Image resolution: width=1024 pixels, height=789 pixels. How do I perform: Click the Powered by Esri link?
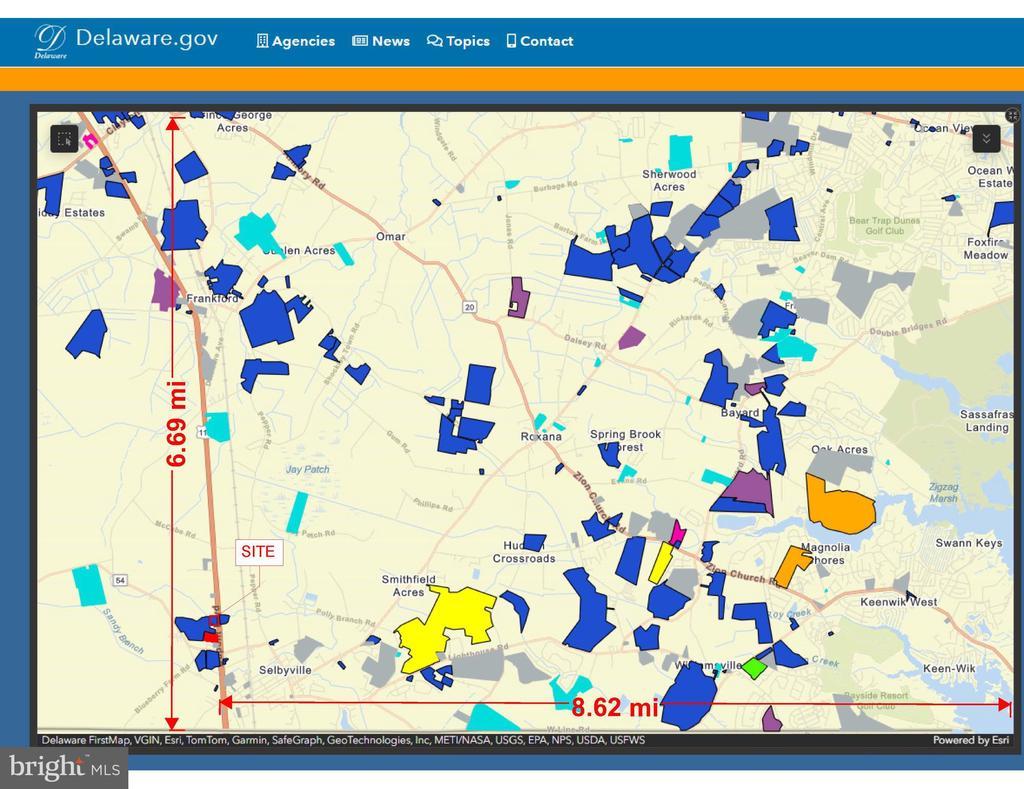click(968, 740)
